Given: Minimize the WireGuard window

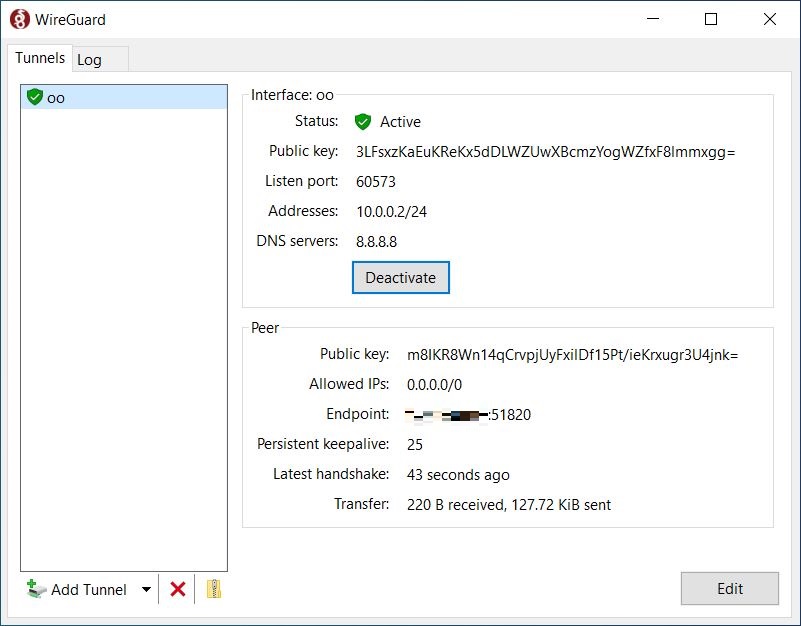Looking at the screenshot, I should [x=653, y=19].
